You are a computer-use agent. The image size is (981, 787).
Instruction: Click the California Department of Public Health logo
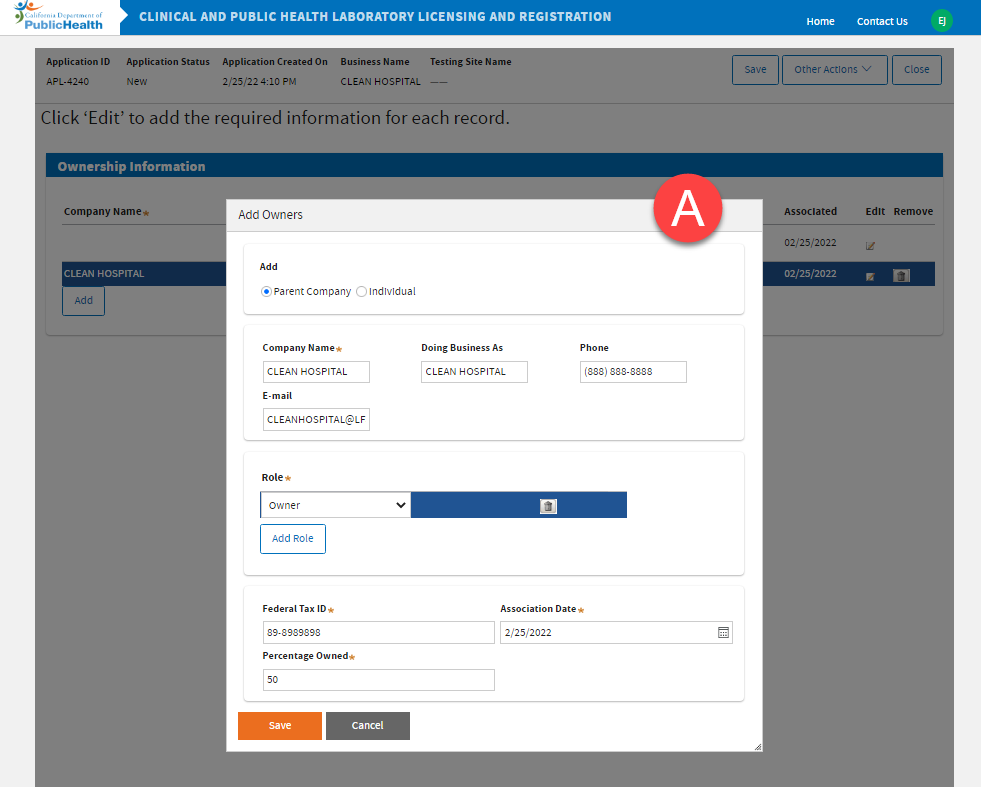point(59,16)
